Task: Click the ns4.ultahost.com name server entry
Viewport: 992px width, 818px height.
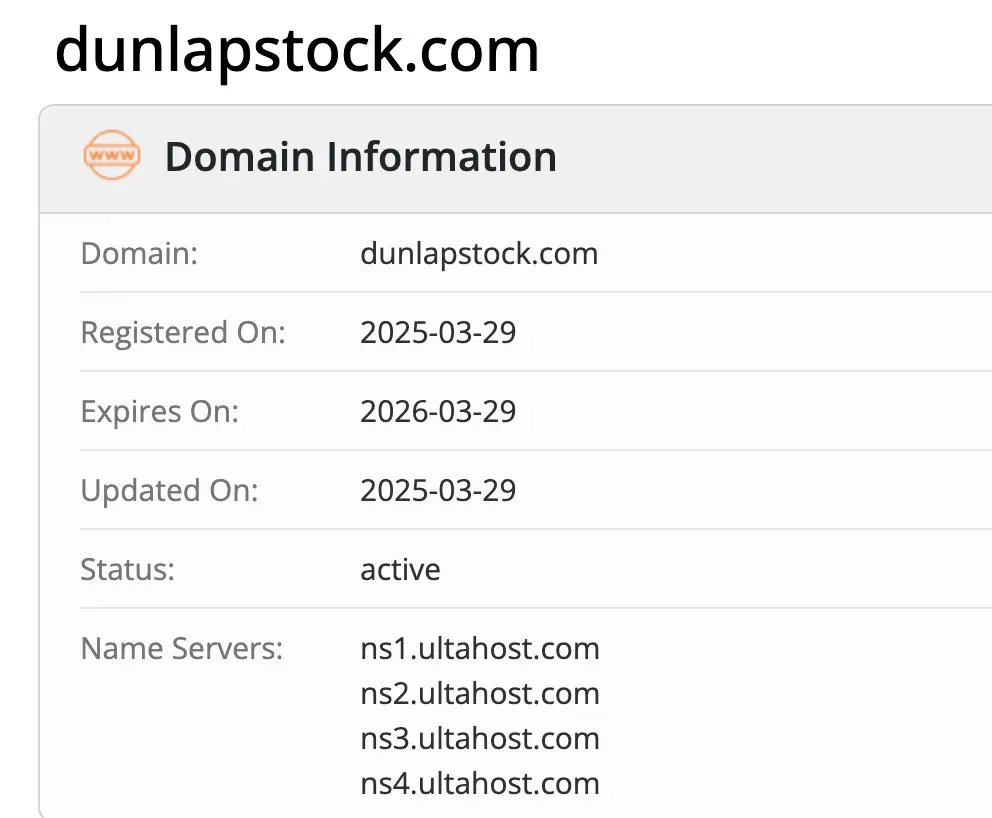Action: (x=479, y=784)
